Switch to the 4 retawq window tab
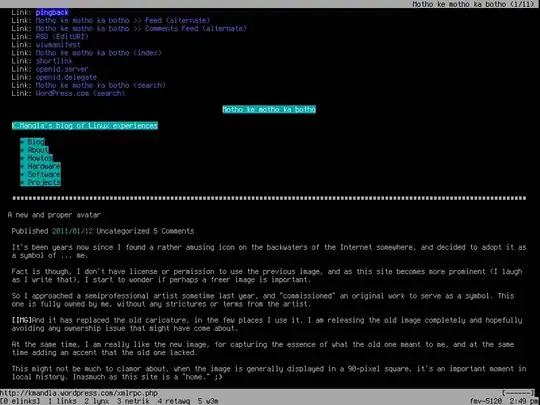Image resolution: width=540 pixels, height=405 pixels. pos(174,401)
